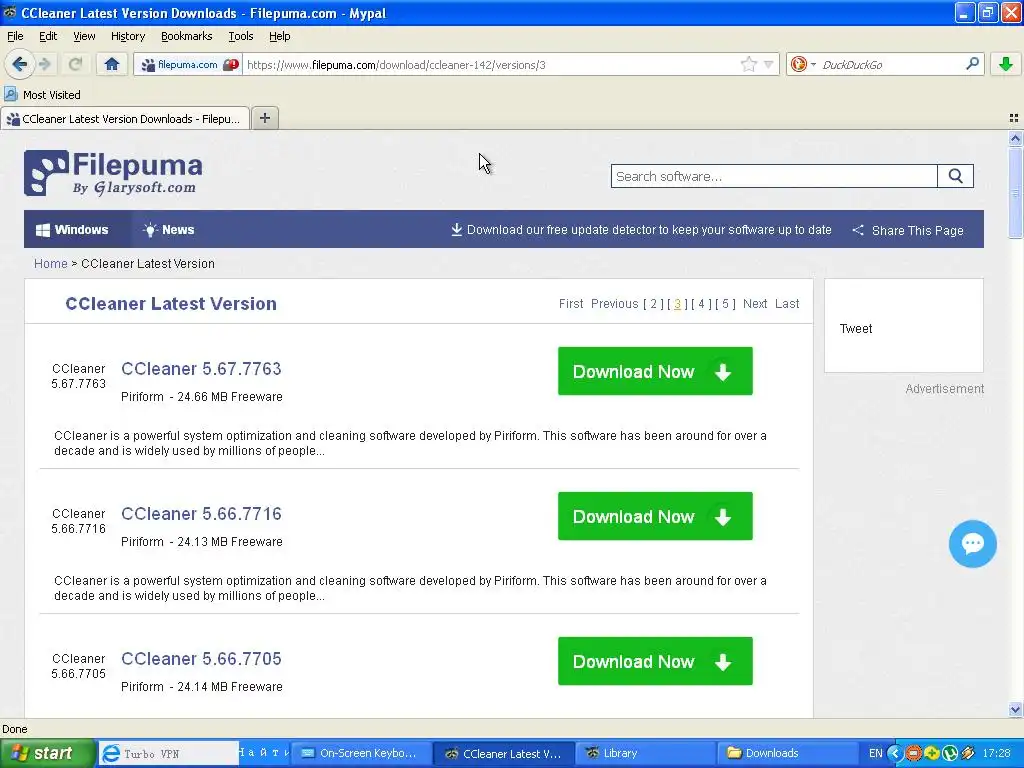Go to the Home page icon
The image size is (1024, 768).
112,65
